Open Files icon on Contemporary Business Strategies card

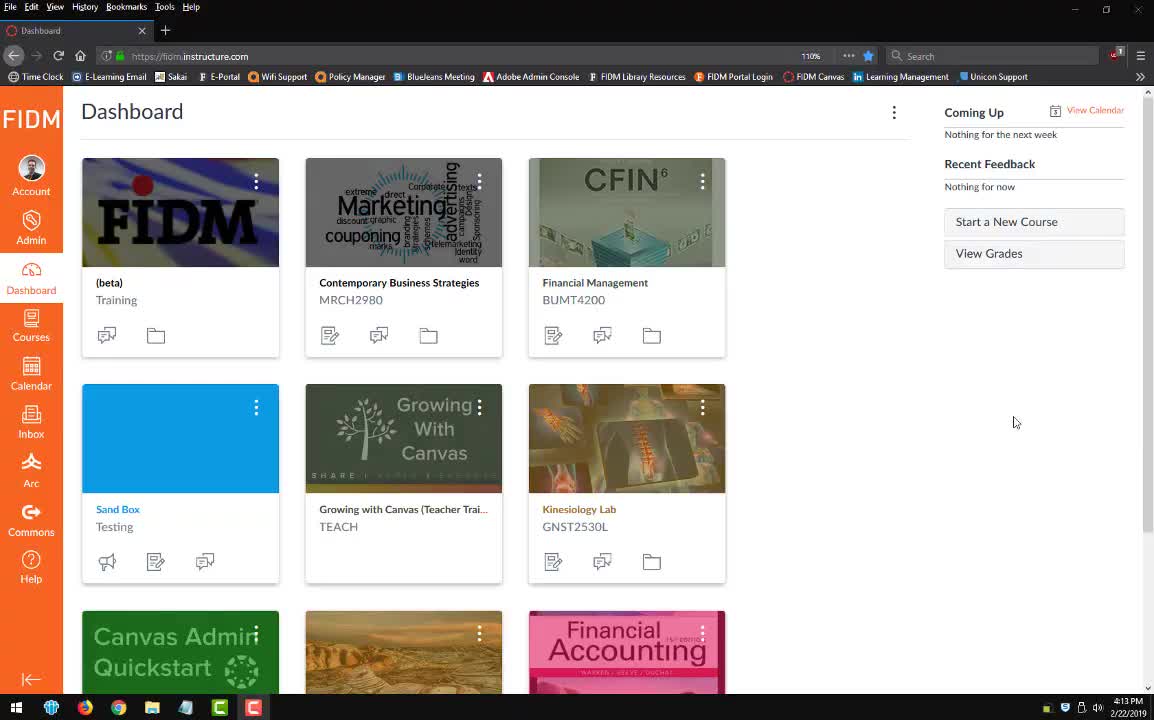[x=428, y=336]
